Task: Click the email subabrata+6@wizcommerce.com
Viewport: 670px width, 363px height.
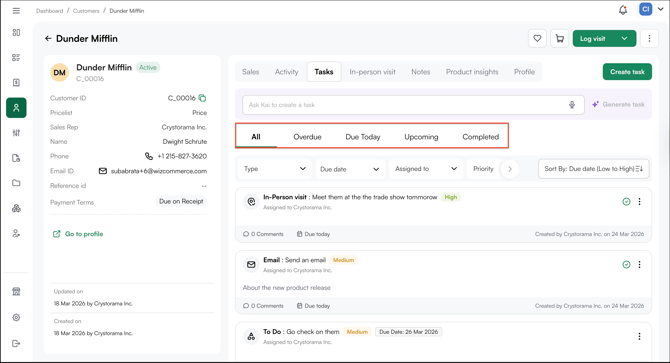Action: (159, 171)
